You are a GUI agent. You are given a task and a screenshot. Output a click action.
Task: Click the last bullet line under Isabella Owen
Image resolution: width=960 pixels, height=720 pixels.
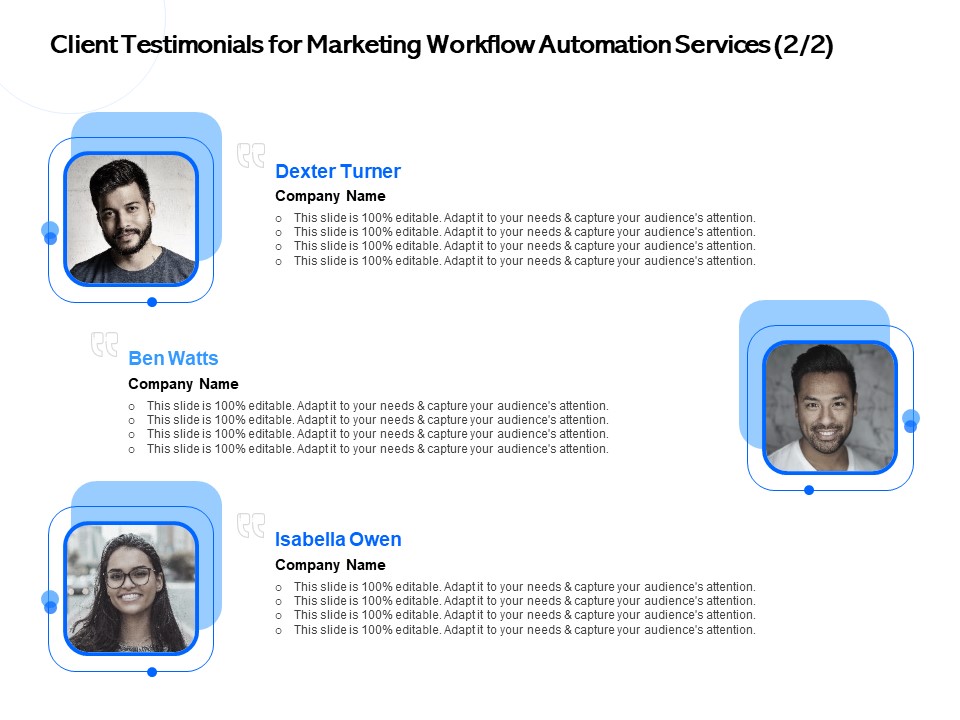[516, 630]
